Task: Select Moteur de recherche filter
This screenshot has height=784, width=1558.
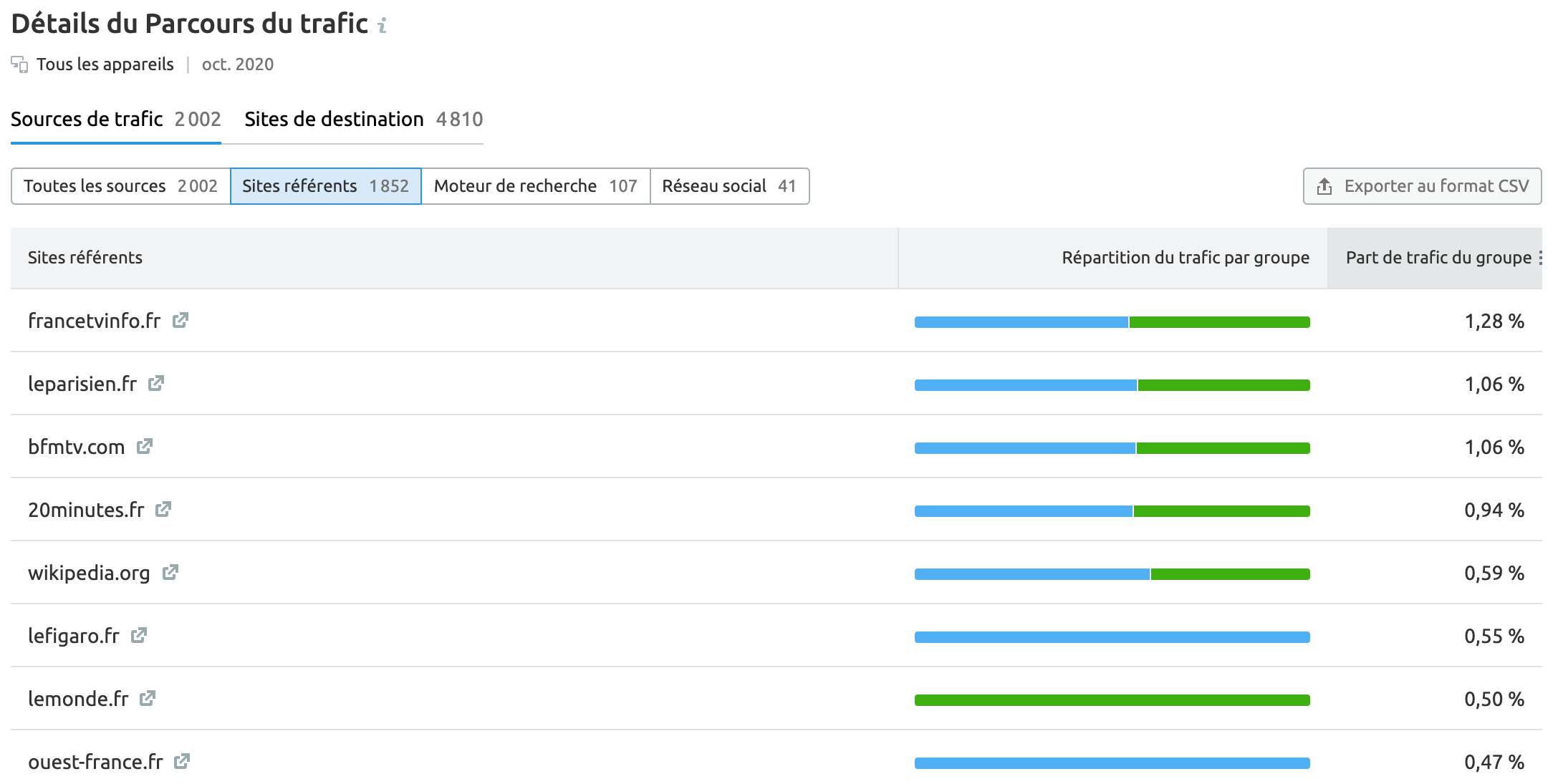Action: pyautogui.click(x=535, y=186)
